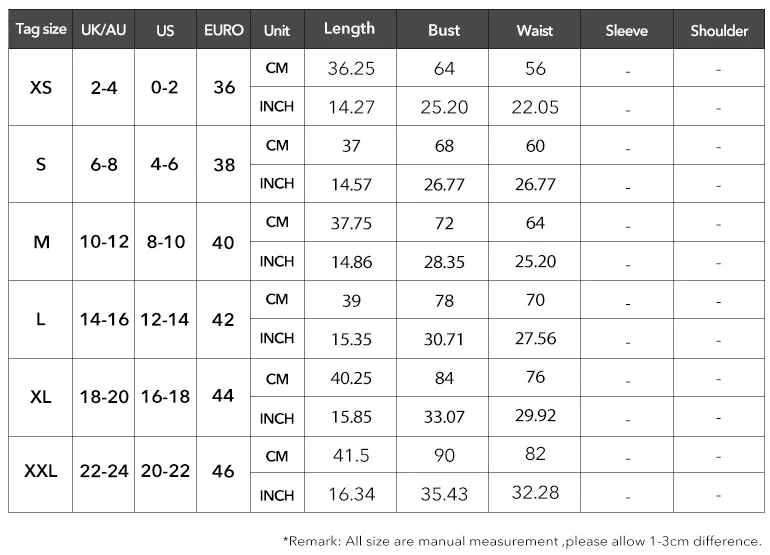The width and height of the screenshot is (770, 555).
Task: Select the Shoulder column header
Action: click(719, 29)
